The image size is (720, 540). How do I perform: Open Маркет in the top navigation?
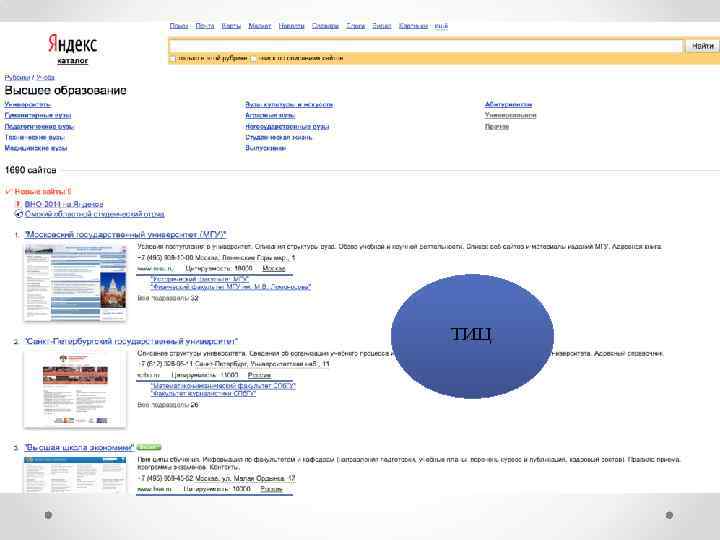click(259, 26)
